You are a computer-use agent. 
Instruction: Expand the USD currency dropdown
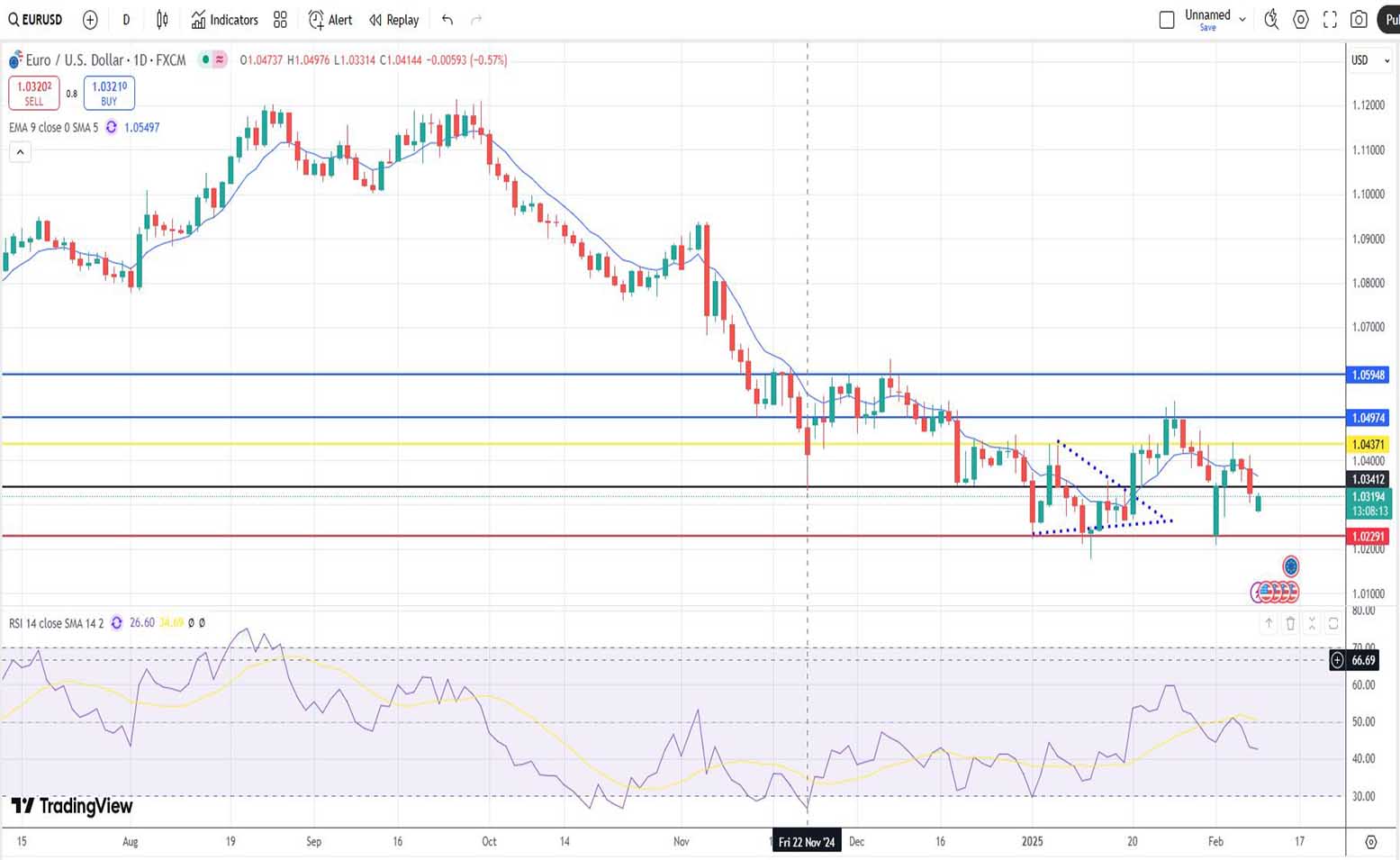(1370, 60)
